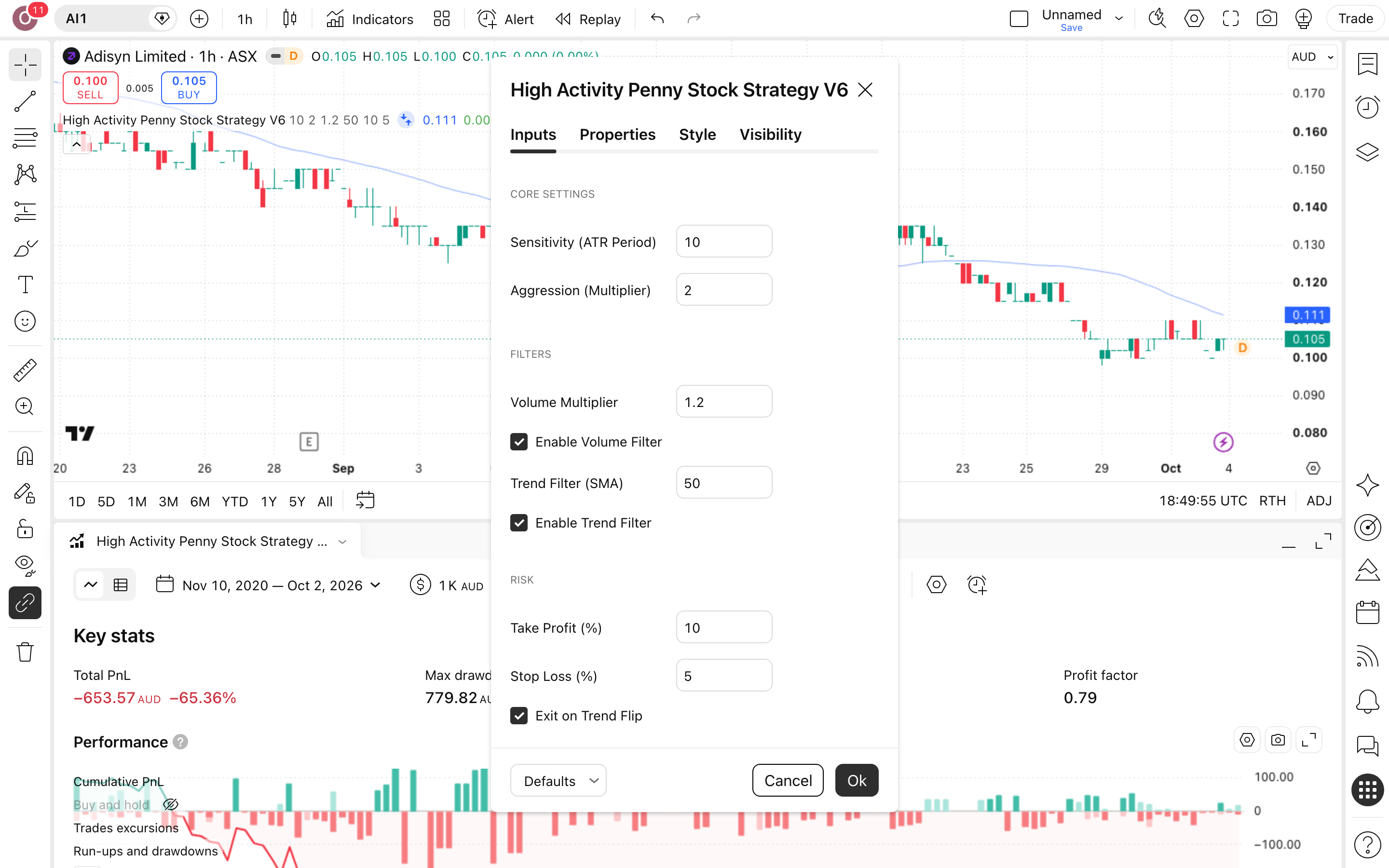
Task: Take a chart snapshot with camera icon
Action: pos(1266,19)
